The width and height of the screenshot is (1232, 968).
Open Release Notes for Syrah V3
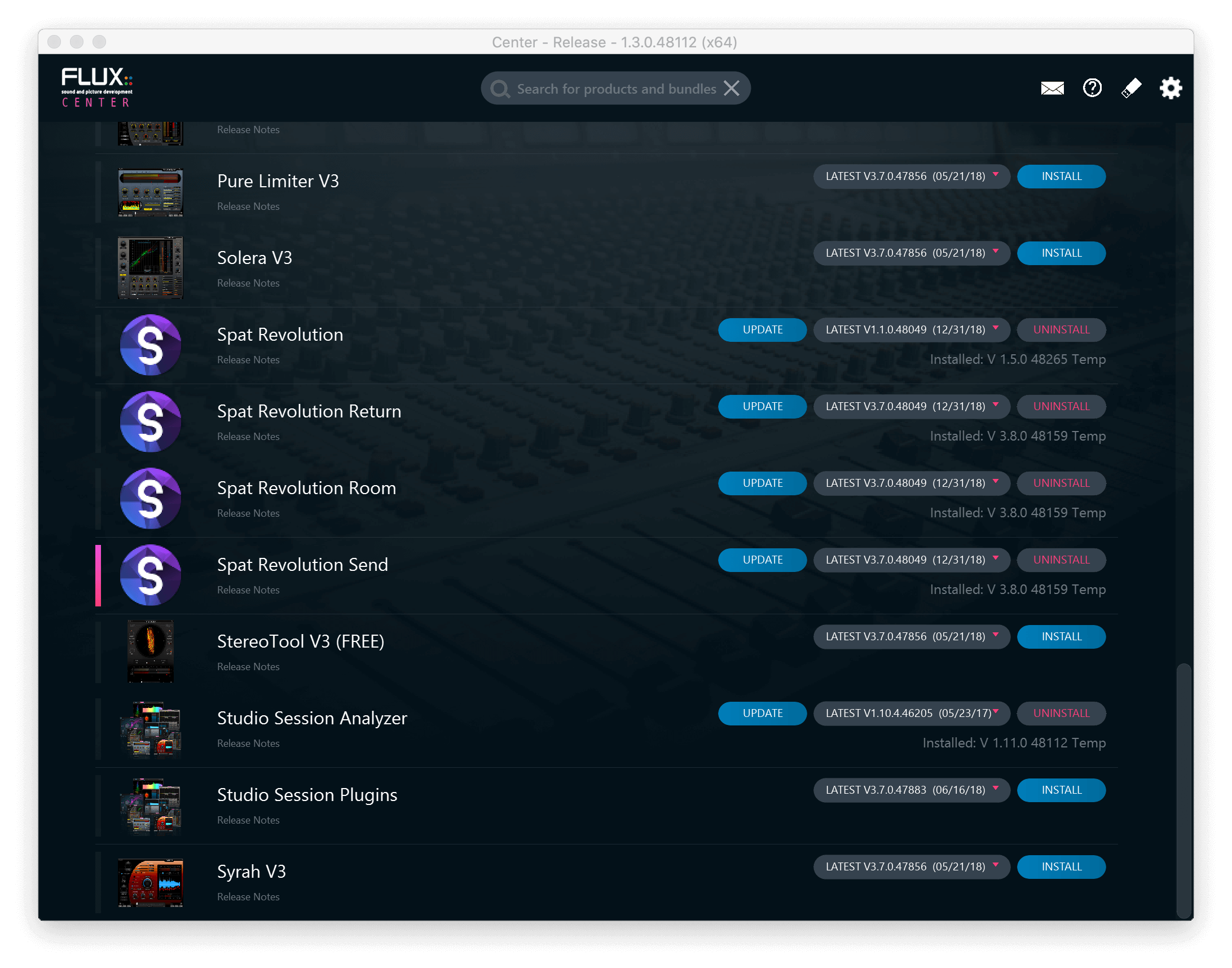[248, 897]
